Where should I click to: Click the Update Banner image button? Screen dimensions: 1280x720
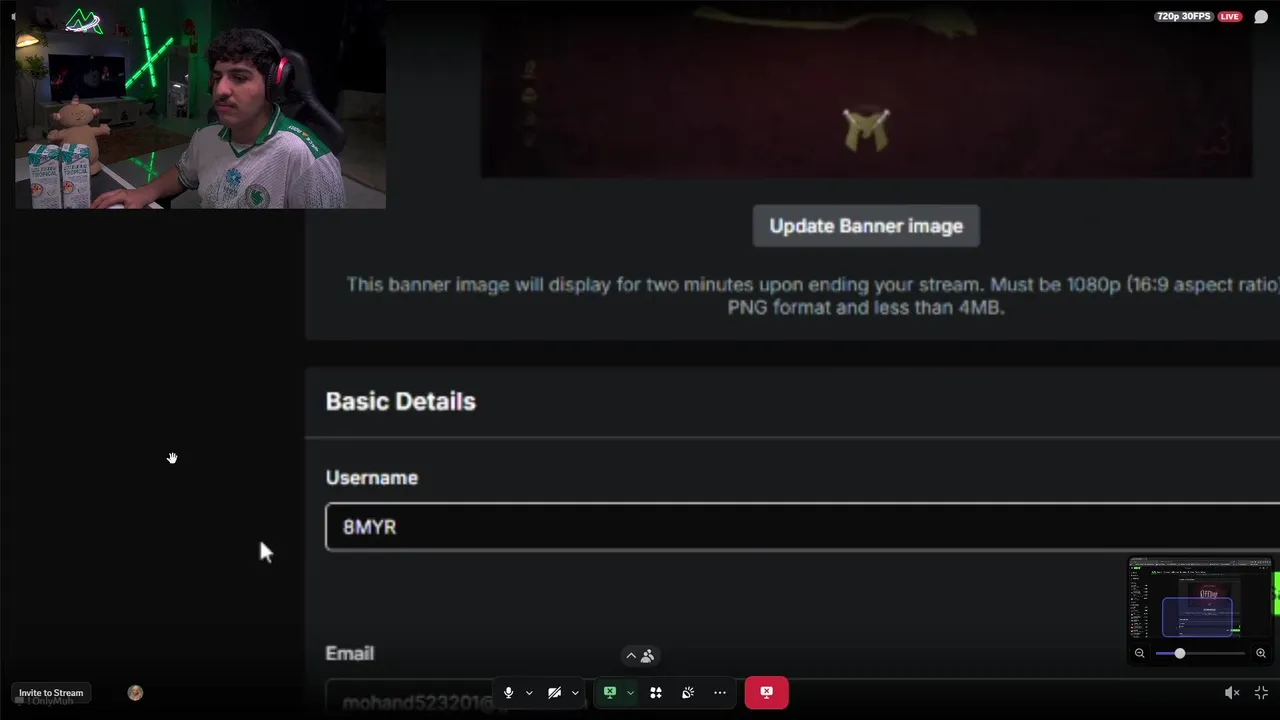point(866,226)
